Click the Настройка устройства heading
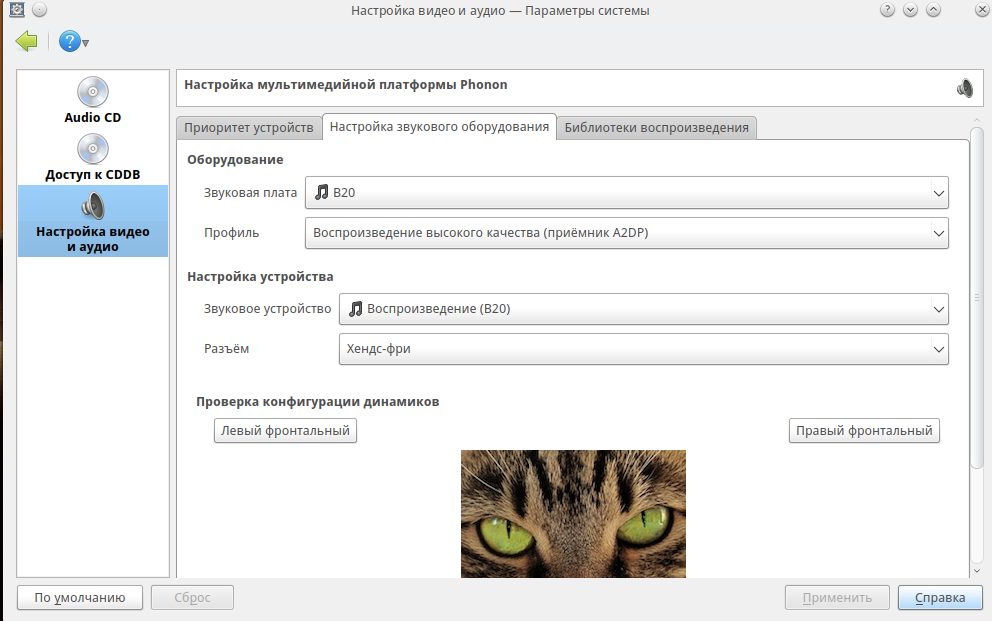The width and height of the screenshot is (992, 621). pyautogui.click(x=260, y=277)
